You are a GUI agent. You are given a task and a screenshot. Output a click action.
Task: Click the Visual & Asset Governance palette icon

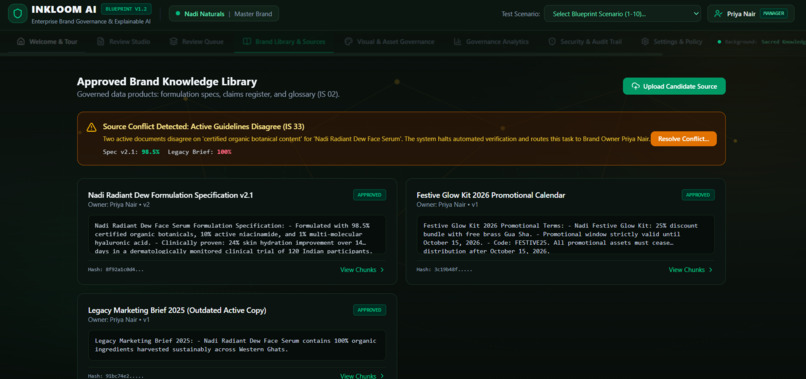coord(349,42)
